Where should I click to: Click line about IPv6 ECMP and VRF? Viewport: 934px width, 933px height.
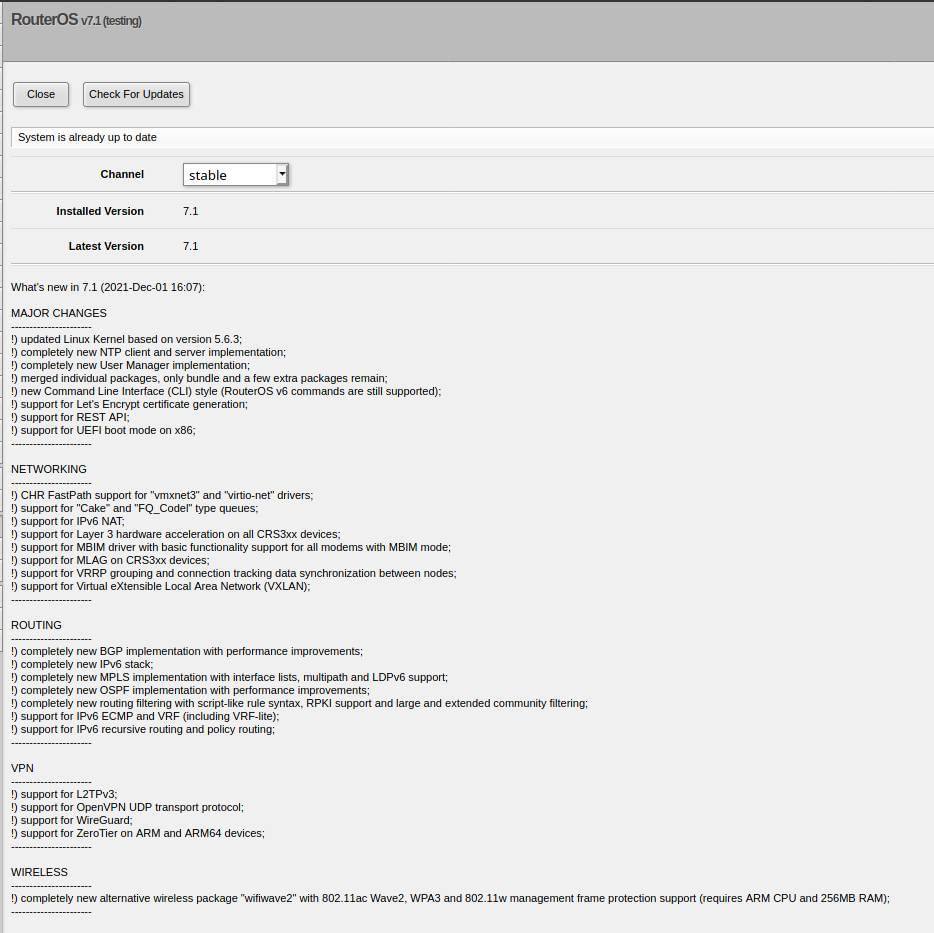(x=145, y=716)
